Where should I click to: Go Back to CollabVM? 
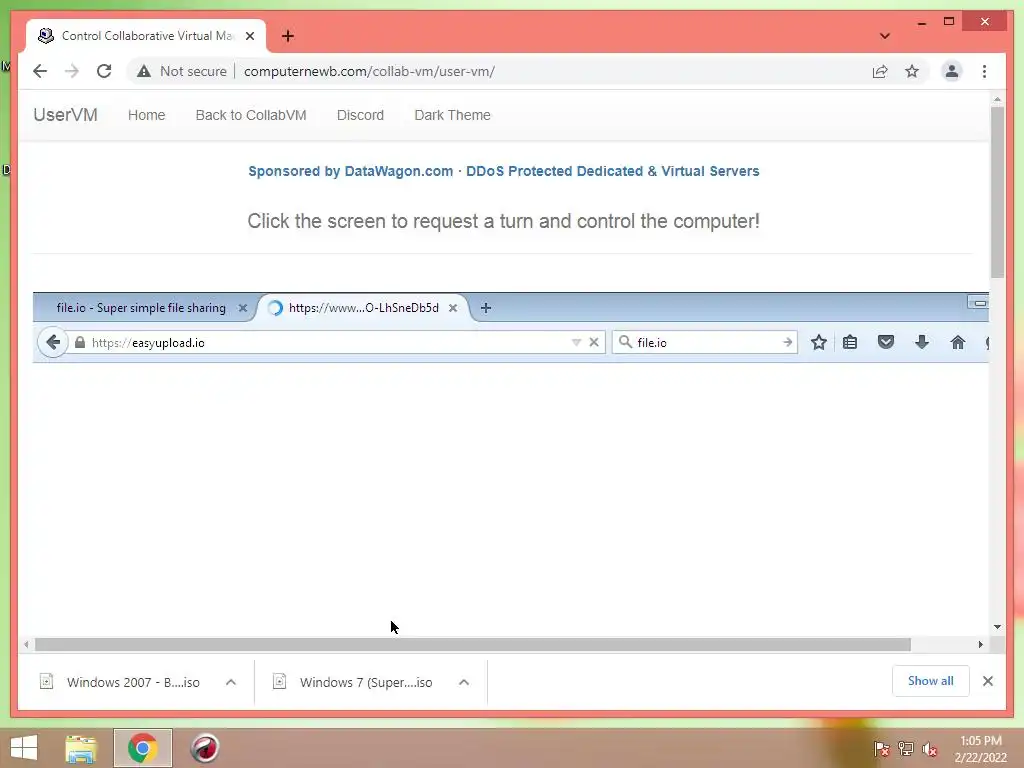[251, 115]
